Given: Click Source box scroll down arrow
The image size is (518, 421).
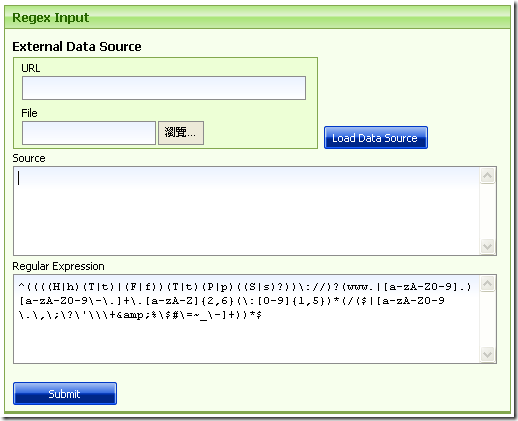Looking at the screenshot, I should click(x=487, y=246).
